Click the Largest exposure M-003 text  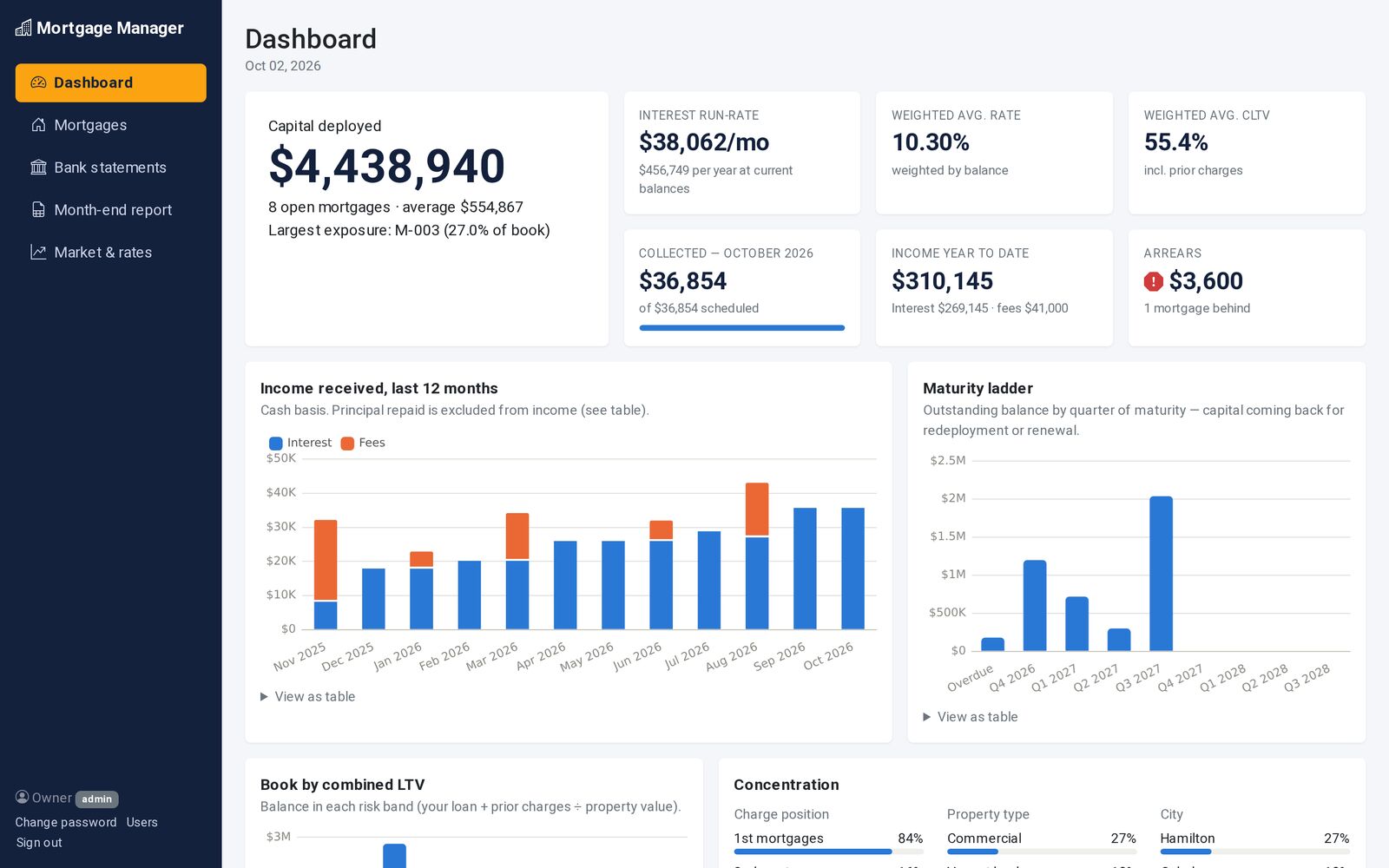[x=409, y=230]
